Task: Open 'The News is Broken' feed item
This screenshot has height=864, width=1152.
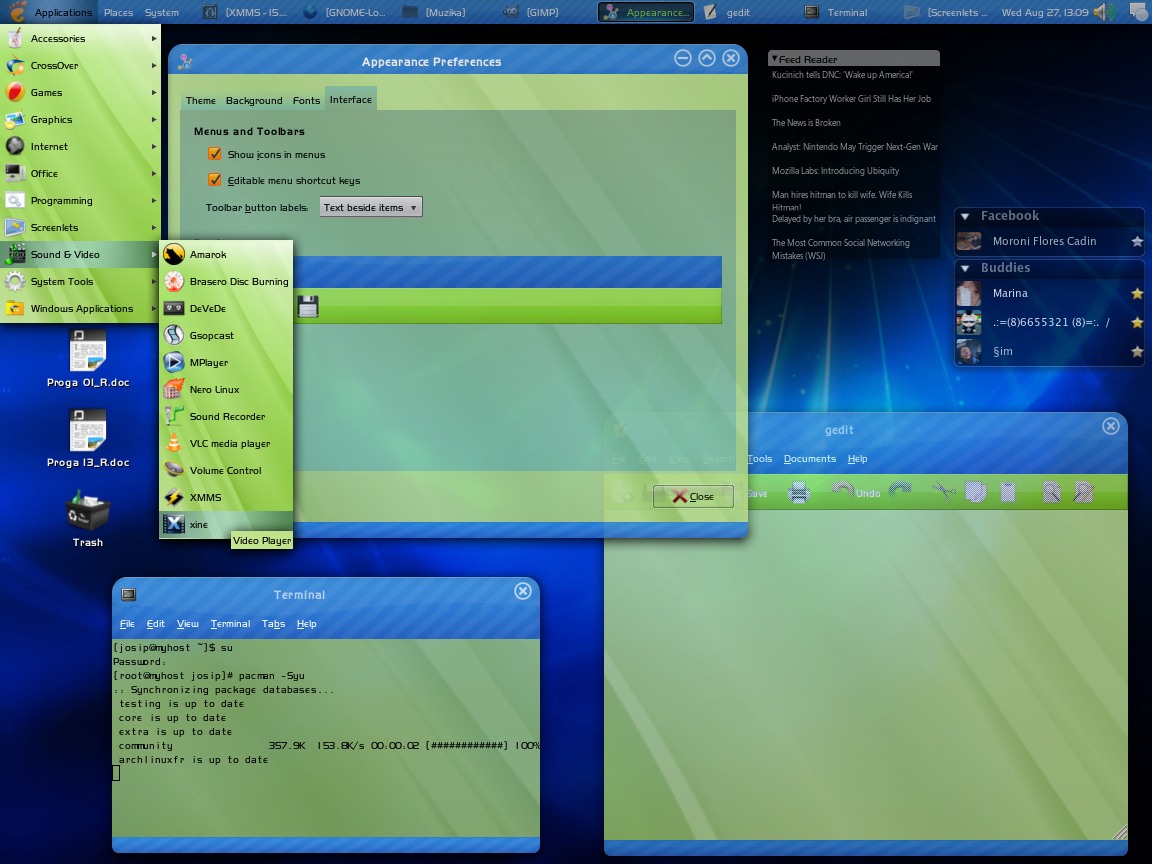Action: 806,123
